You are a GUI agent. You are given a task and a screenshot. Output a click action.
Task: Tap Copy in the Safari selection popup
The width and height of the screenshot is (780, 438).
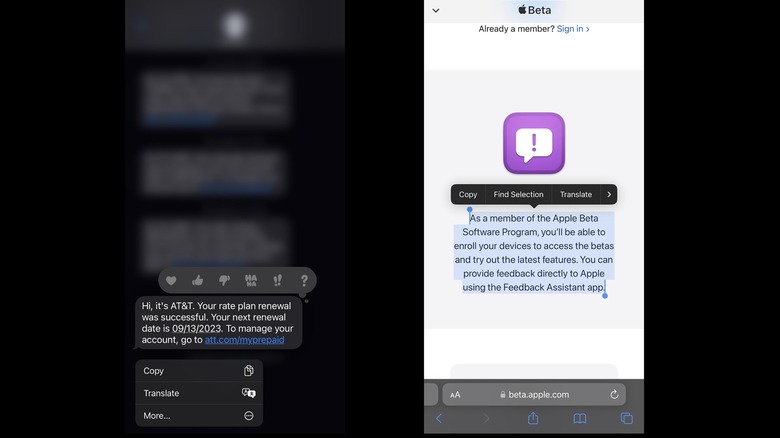(x=468, y=195)
